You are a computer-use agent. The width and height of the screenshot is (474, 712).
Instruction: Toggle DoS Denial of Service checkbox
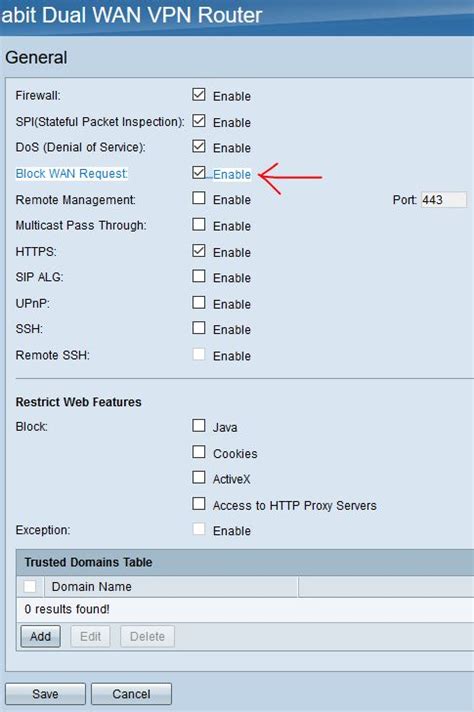click(x=199, y=146)
